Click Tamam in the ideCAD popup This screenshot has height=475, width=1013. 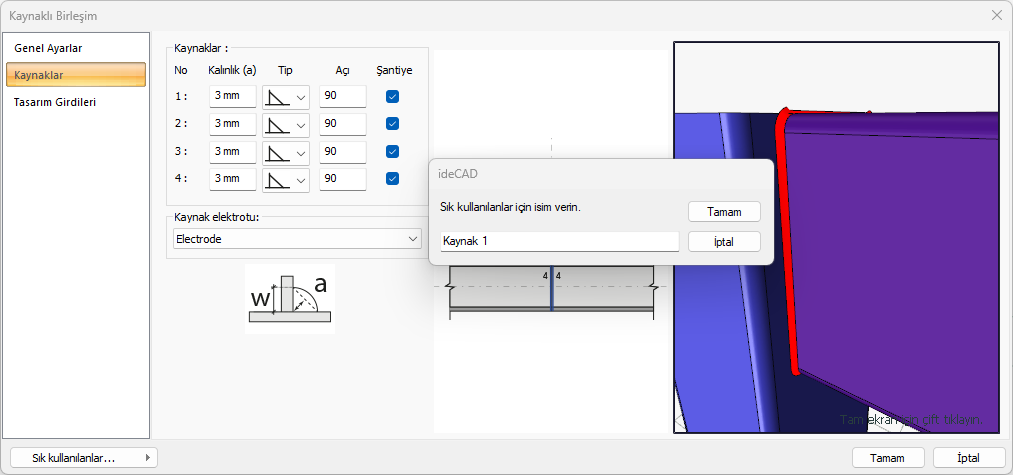click(x=724, y=212)
